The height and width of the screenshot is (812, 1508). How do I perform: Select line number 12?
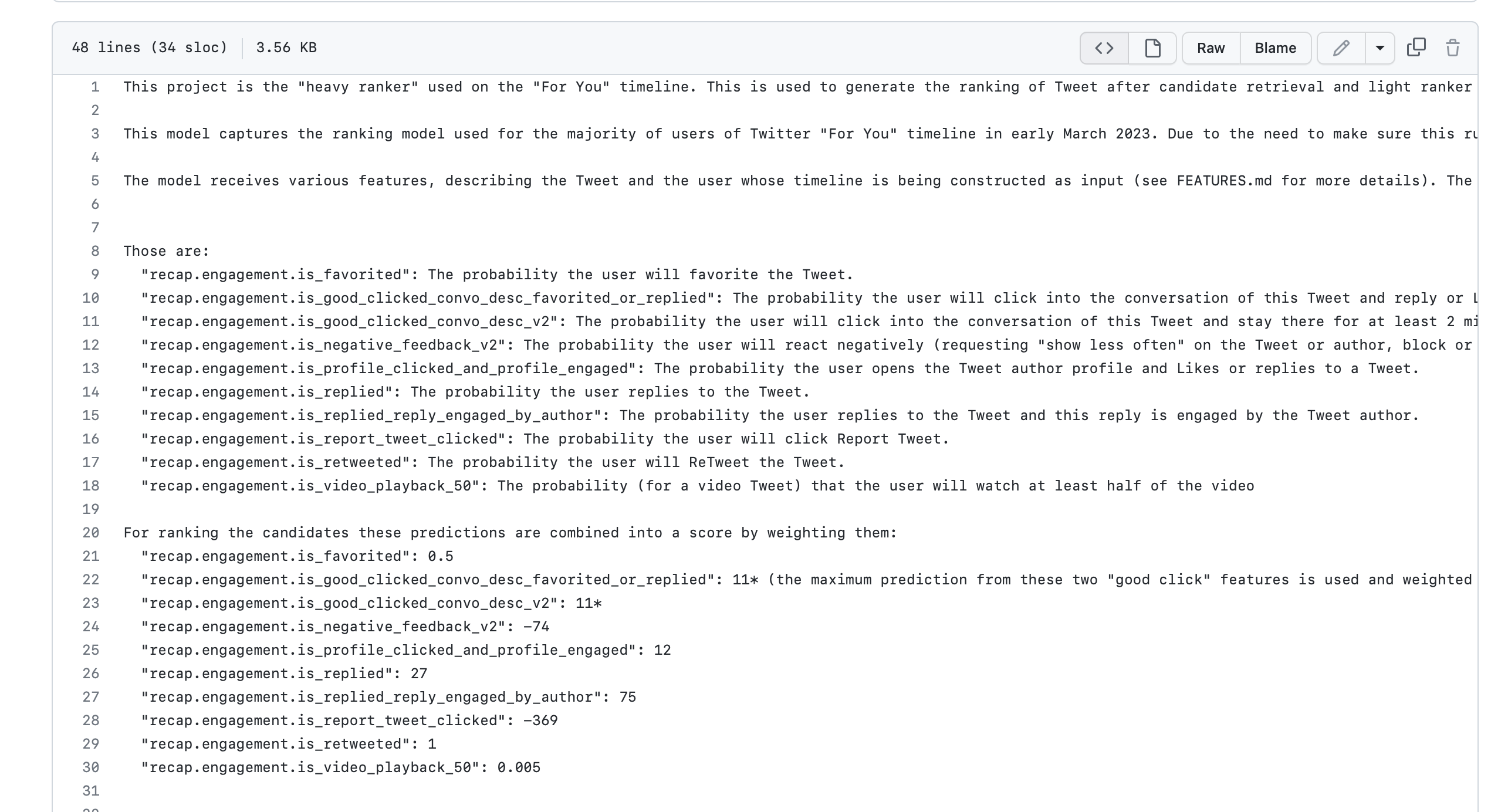pos(91,345)
